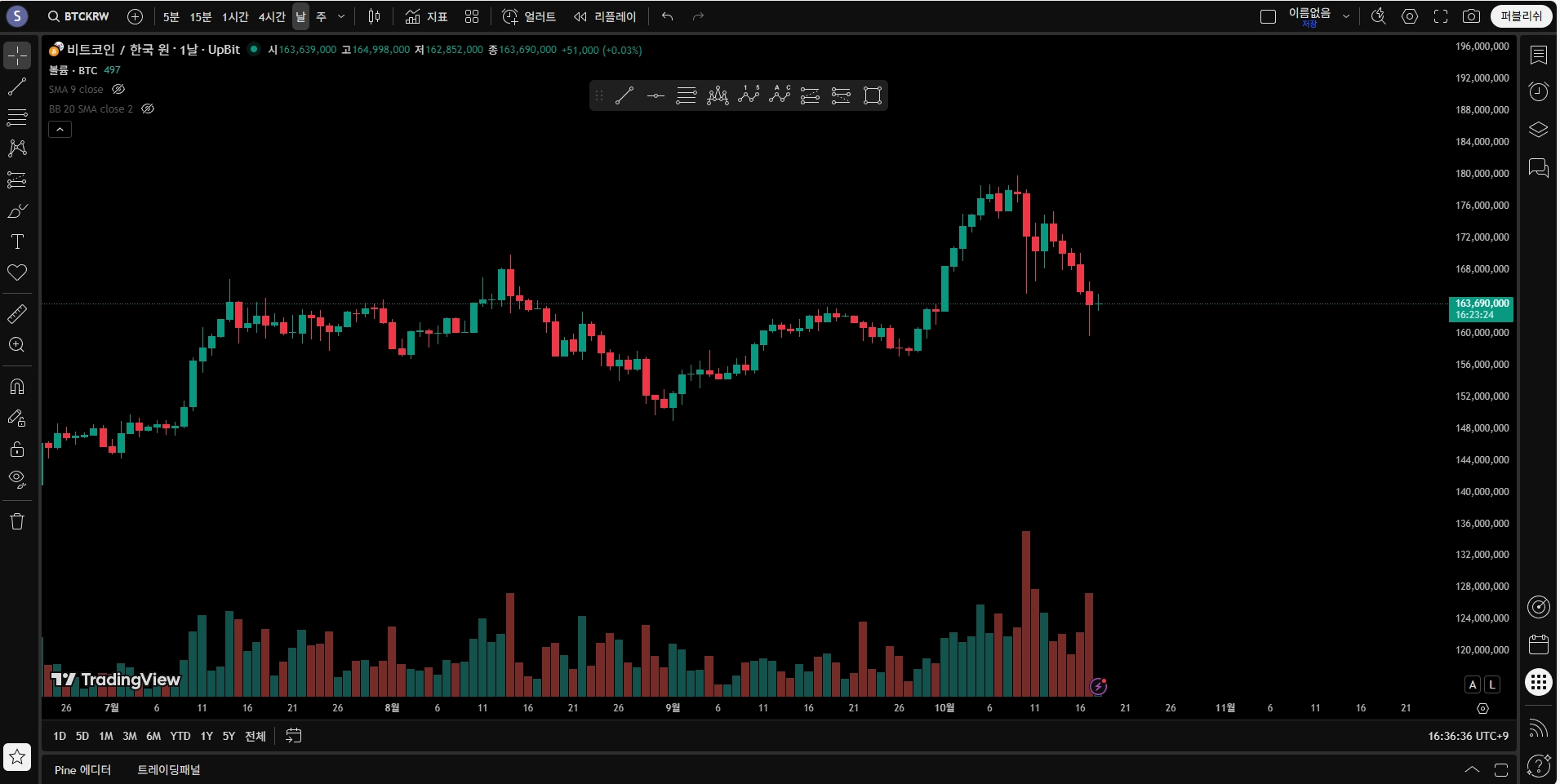
Task: Switch to the 트레이딩패널 tab
Action: (169, 770)
